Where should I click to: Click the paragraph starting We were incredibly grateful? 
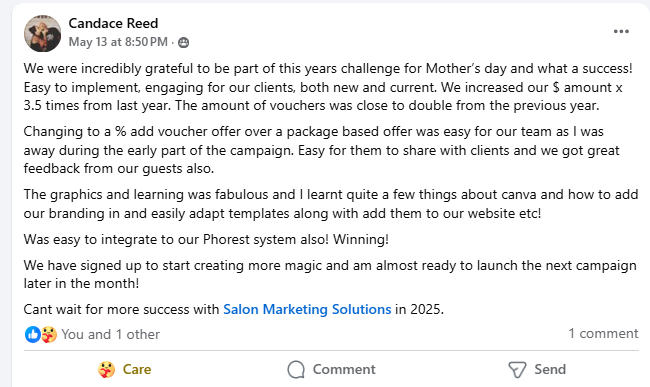click(328, 87)
